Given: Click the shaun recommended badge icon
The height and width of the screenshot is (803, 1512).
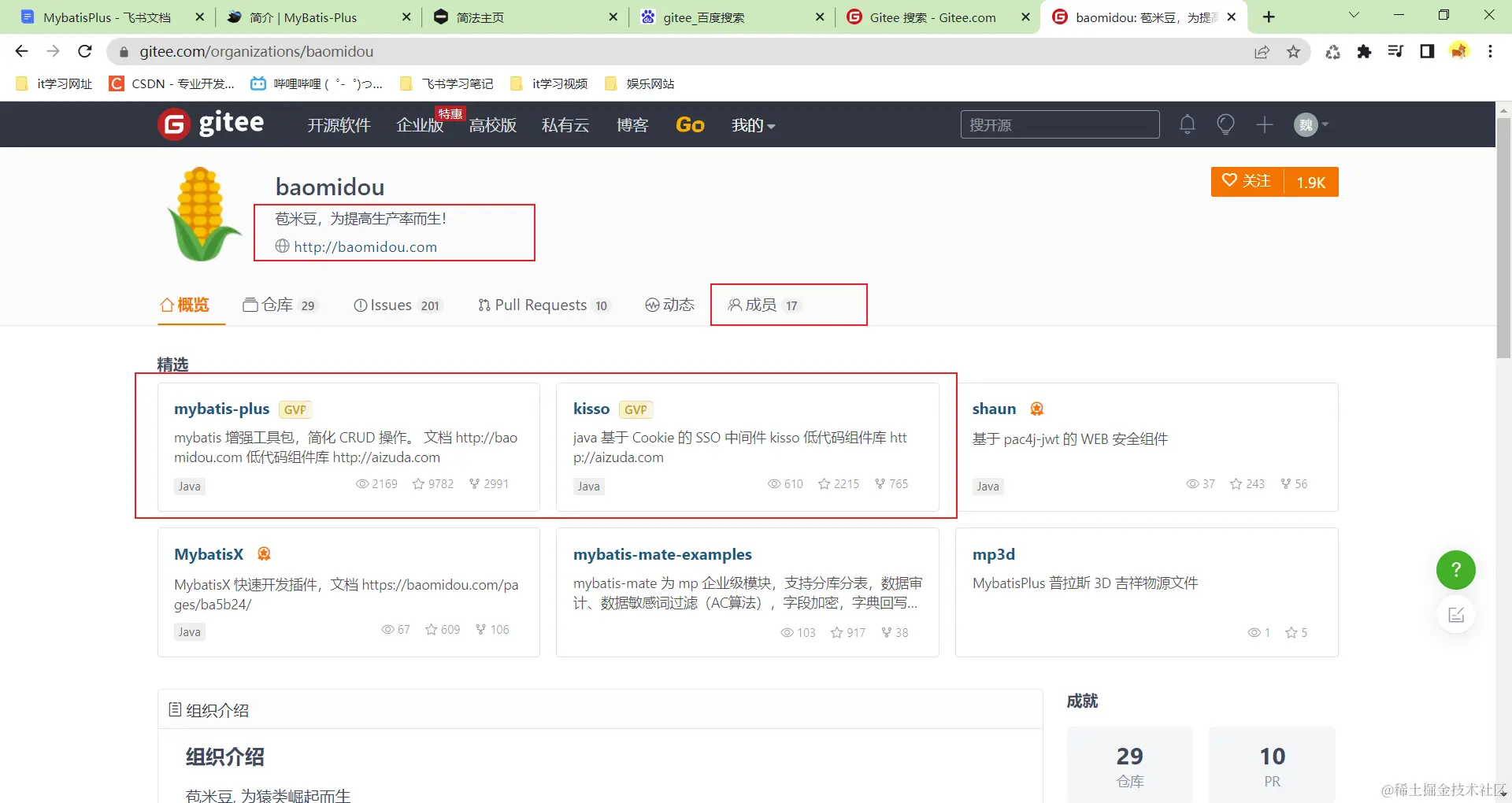Looking at the screenshot, I should tap(1037, 409).
